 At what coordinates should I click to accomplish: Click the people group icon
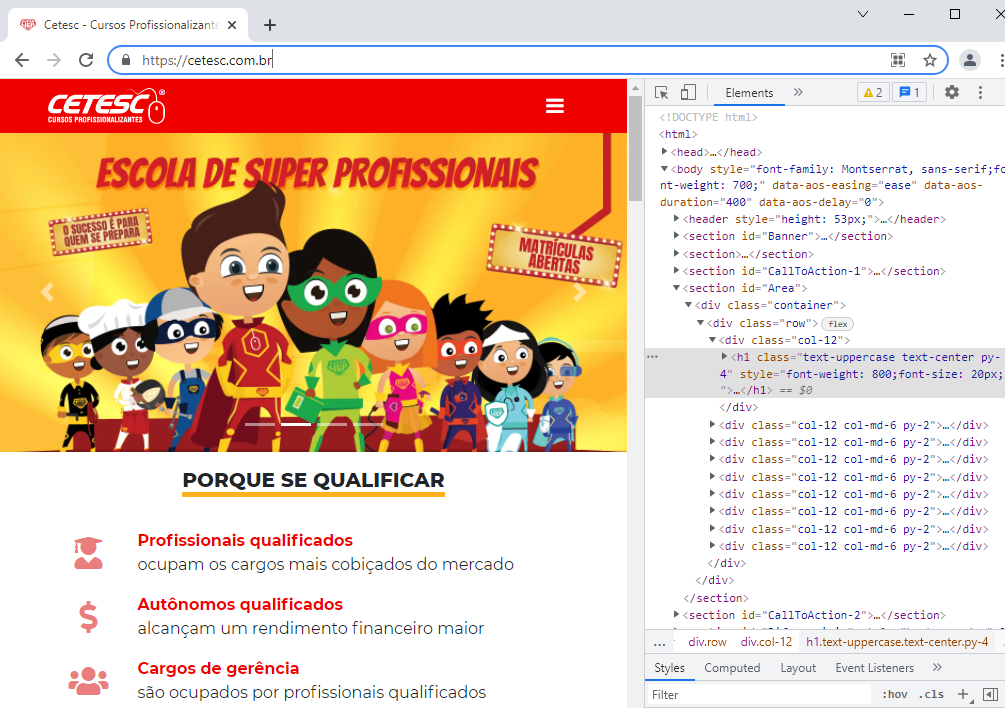click(x=88, y=681)
